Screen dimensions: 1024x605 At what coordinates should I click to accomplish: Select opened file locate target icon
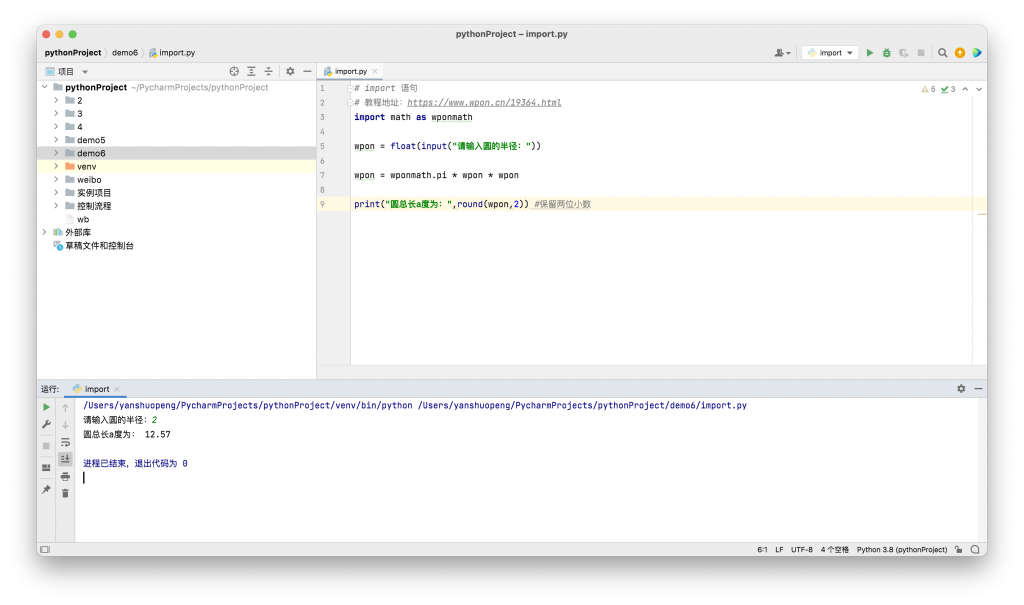coord(234,71)
